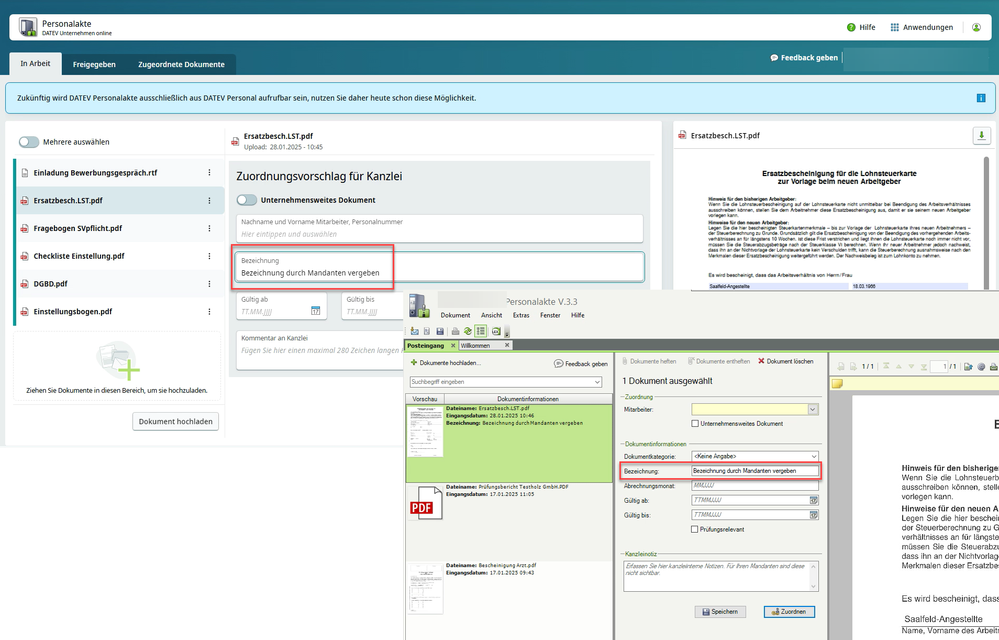Check the 'Prüfungsrelevant' checkbox

[695, 529]
